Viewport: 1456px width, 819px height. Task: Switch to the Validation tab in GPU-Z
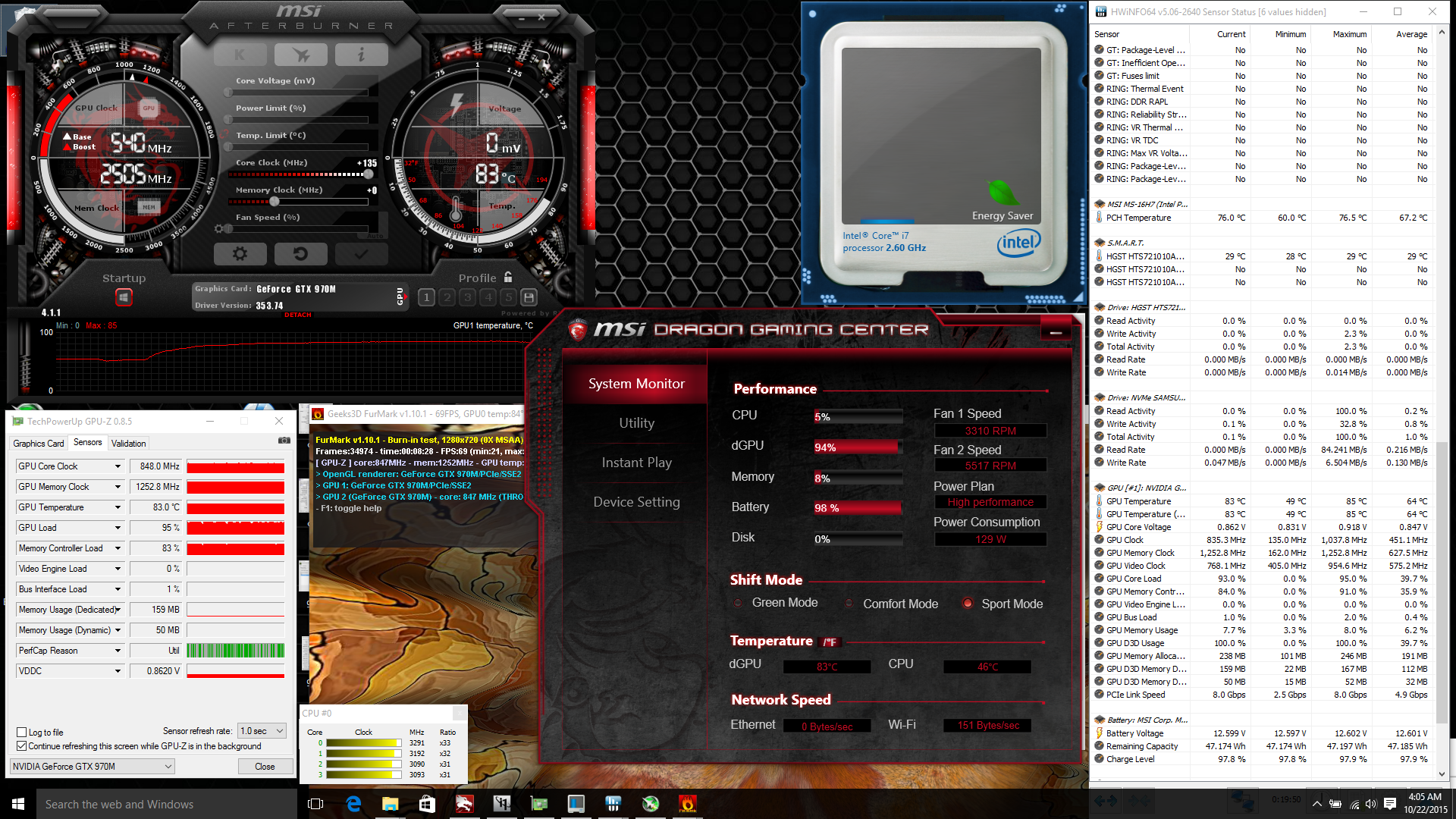coord(129,444)
